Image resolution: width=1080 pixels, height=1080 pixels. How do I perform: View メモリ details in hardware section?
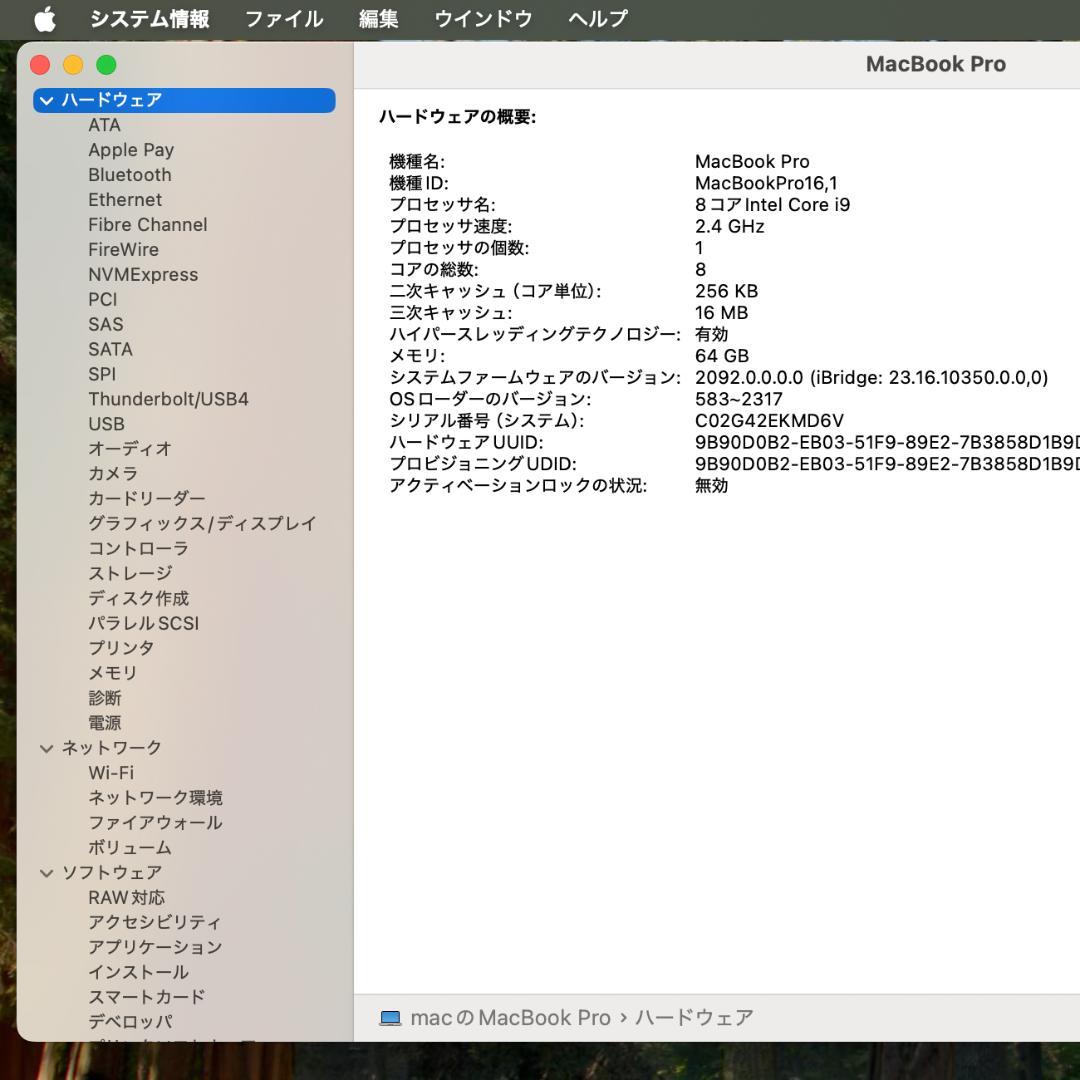112,672
